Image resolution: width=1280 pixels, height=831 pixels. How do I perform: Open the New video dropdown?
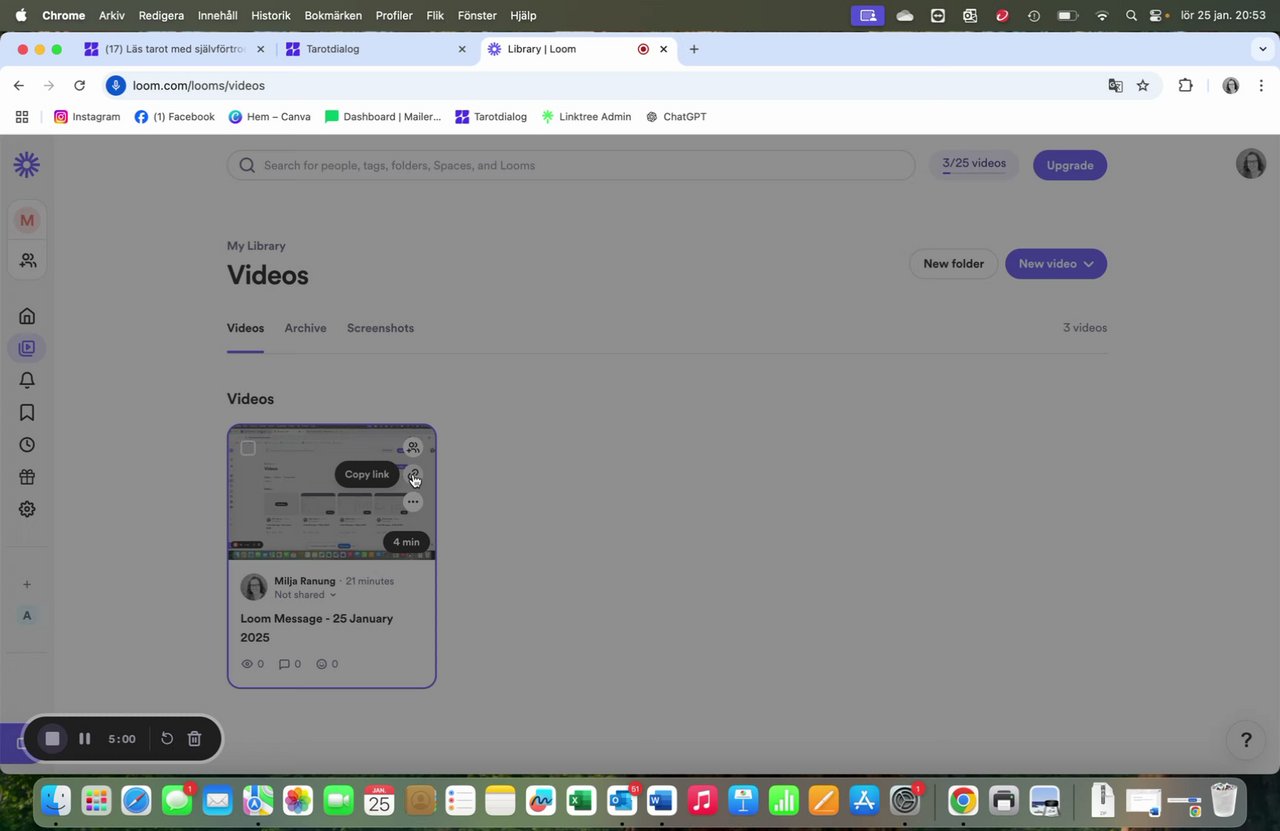1056,264
